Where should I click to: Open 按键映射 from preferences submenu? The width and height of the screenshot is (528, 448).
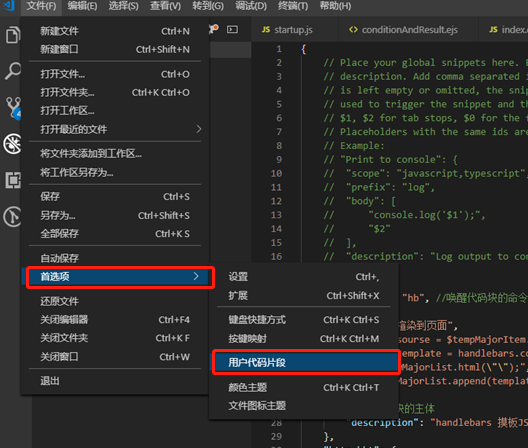[304, 339]
